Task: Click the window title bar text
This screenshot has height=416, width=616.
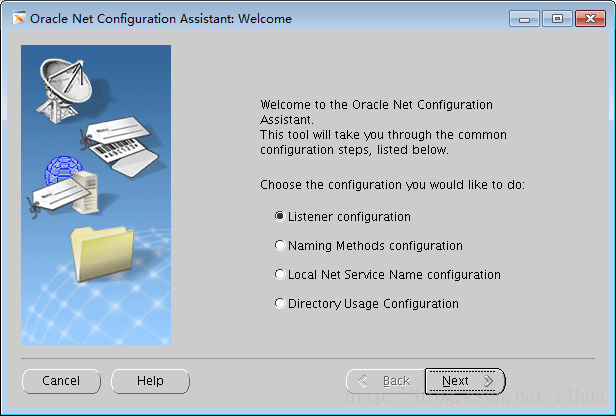Action: click(161, 18)
